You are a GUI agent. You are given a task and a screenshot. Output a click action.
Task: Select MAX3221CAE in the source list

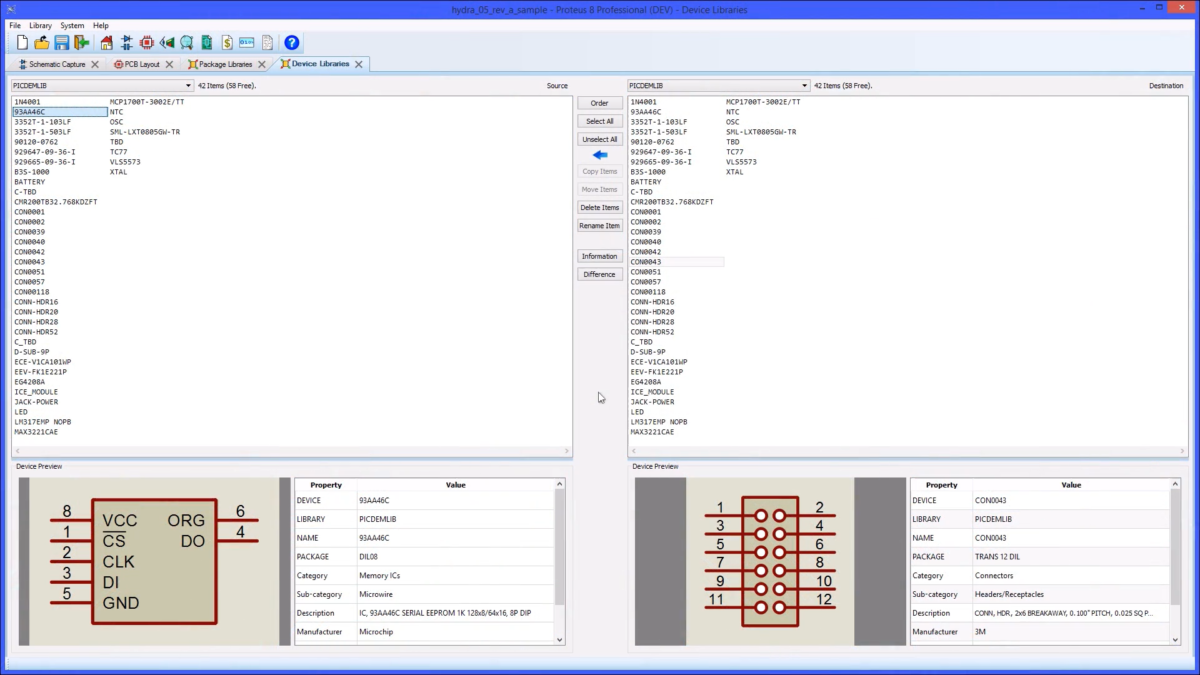36,432
